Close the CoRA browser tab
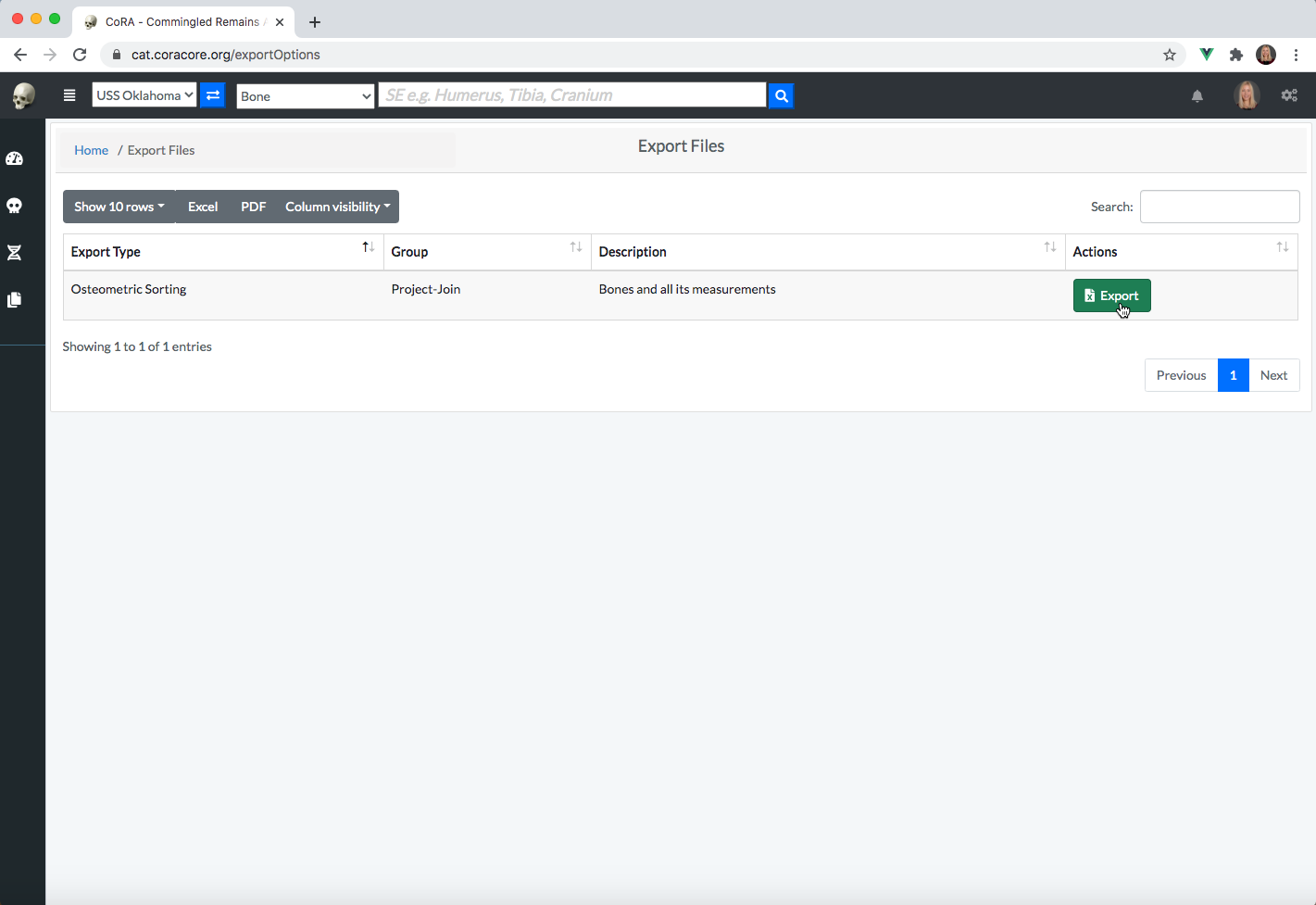 [x=280, y=22]
